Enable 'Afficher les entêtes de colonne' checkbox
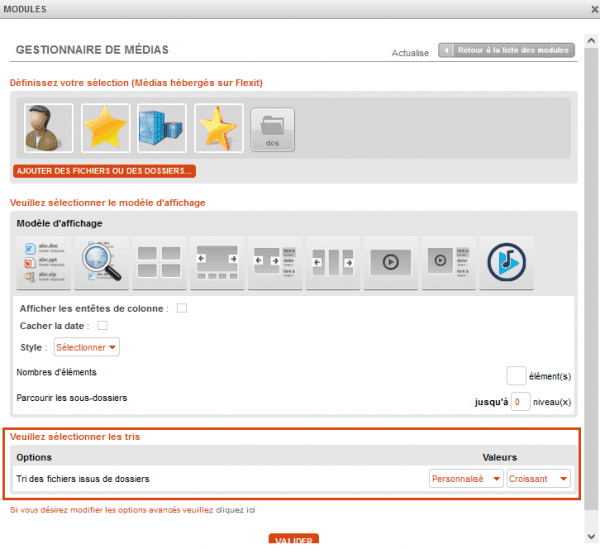The width and height of the screenshot is (600, 549). click(182, 308)
